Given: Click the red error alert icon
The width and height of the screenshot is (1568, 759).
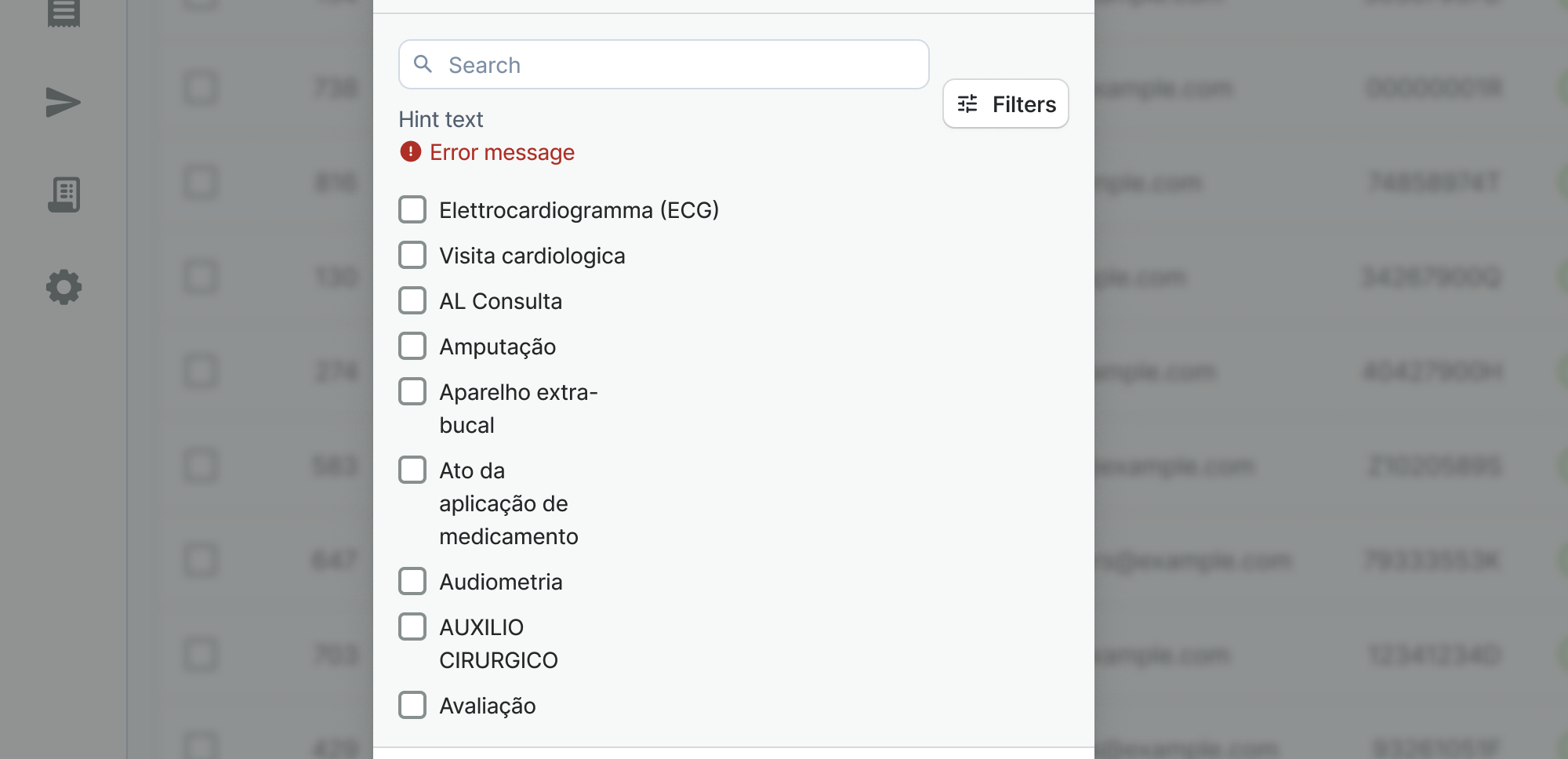Looking at the screenshot, I should click(410, 151).
